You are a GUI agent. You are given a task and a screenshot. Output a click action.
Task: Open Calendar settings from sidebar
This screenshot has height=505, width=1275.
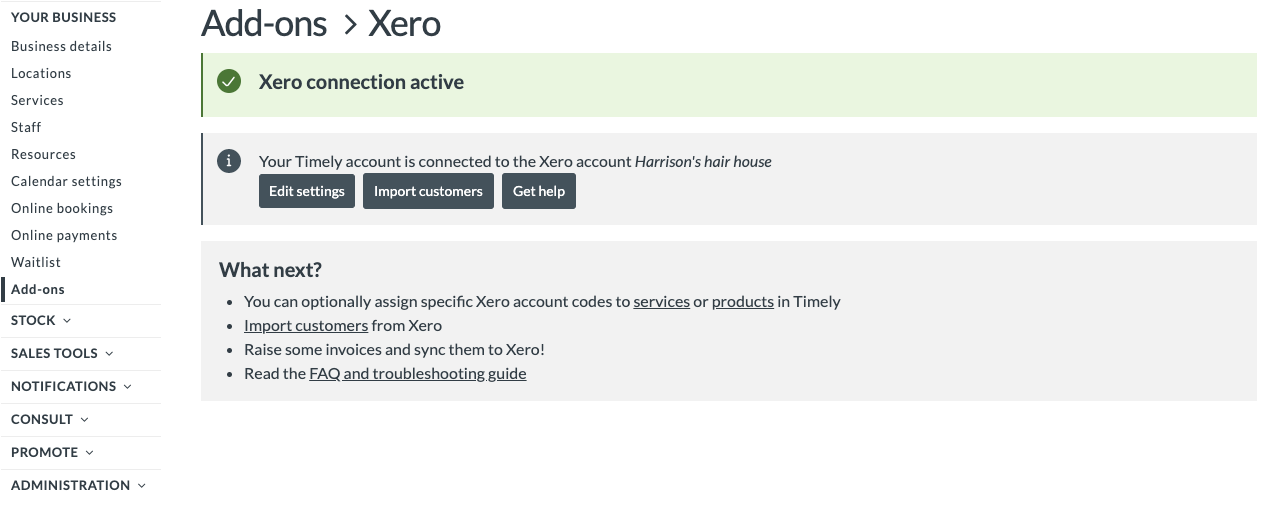pos(66,182)
